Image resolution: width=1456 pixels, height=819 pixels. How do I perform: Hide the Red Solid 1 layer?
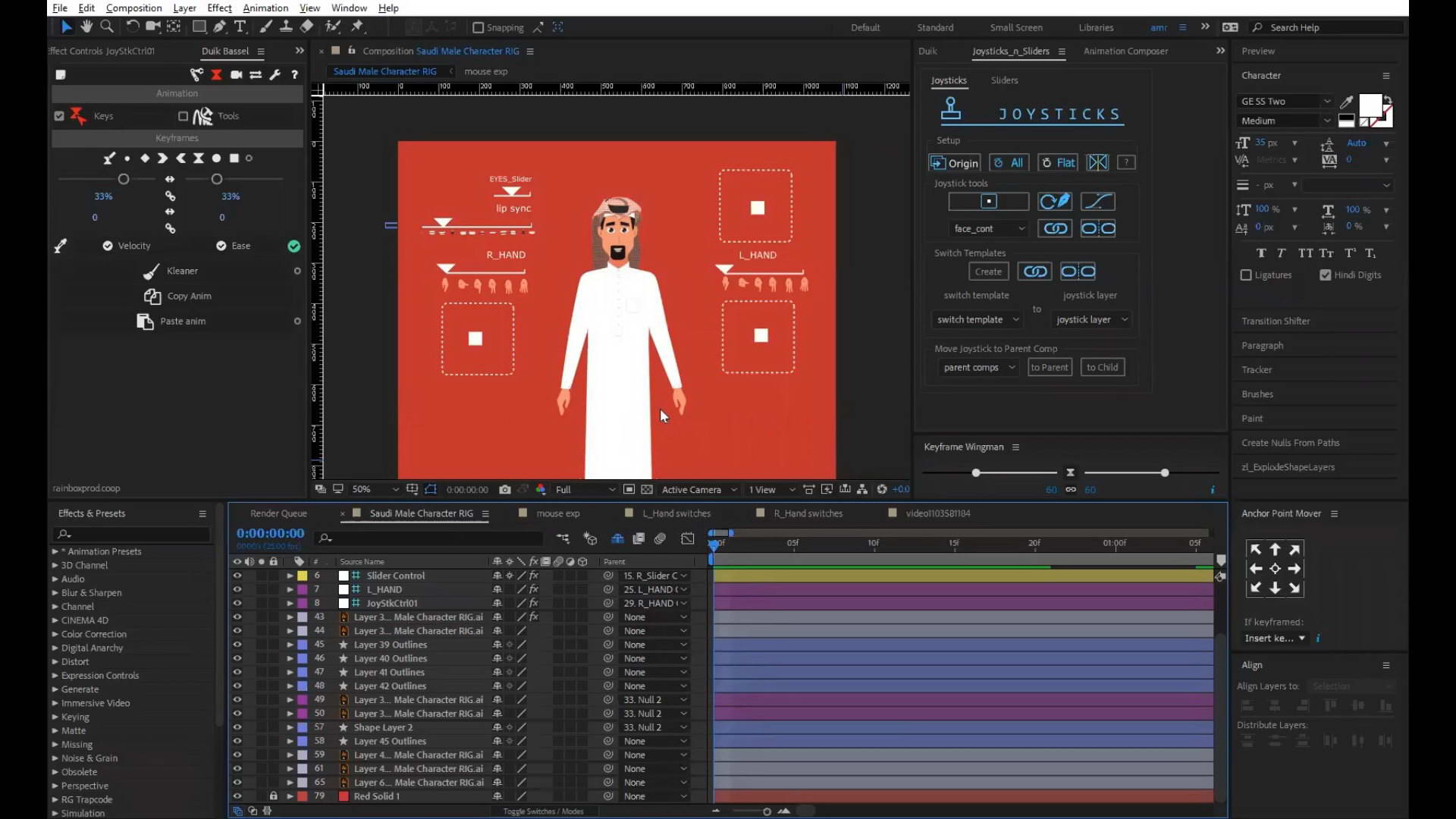point(237,796)
